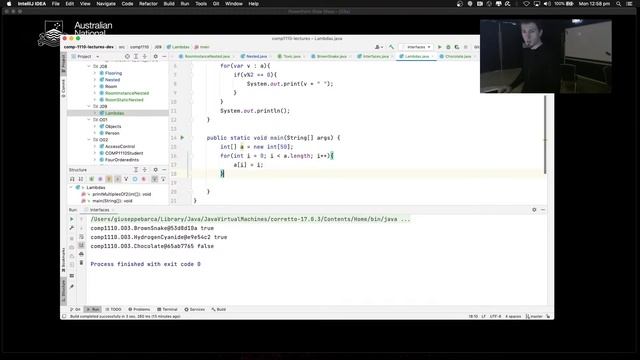Select main(String[]) in Structure tree
This screenshot has height=360, width=640.
point(112,201)
